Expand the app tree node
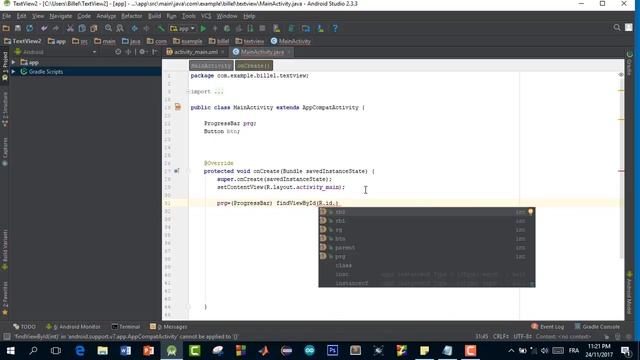 point(13,62)
